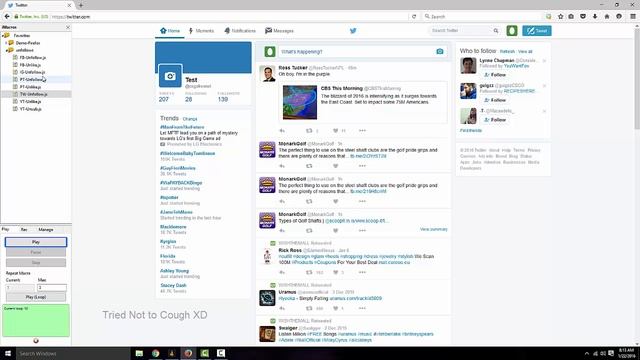This screenshot has width=640, height=360.
Task: Click the profile photo camera placeholder
Action: pos(170,76)
